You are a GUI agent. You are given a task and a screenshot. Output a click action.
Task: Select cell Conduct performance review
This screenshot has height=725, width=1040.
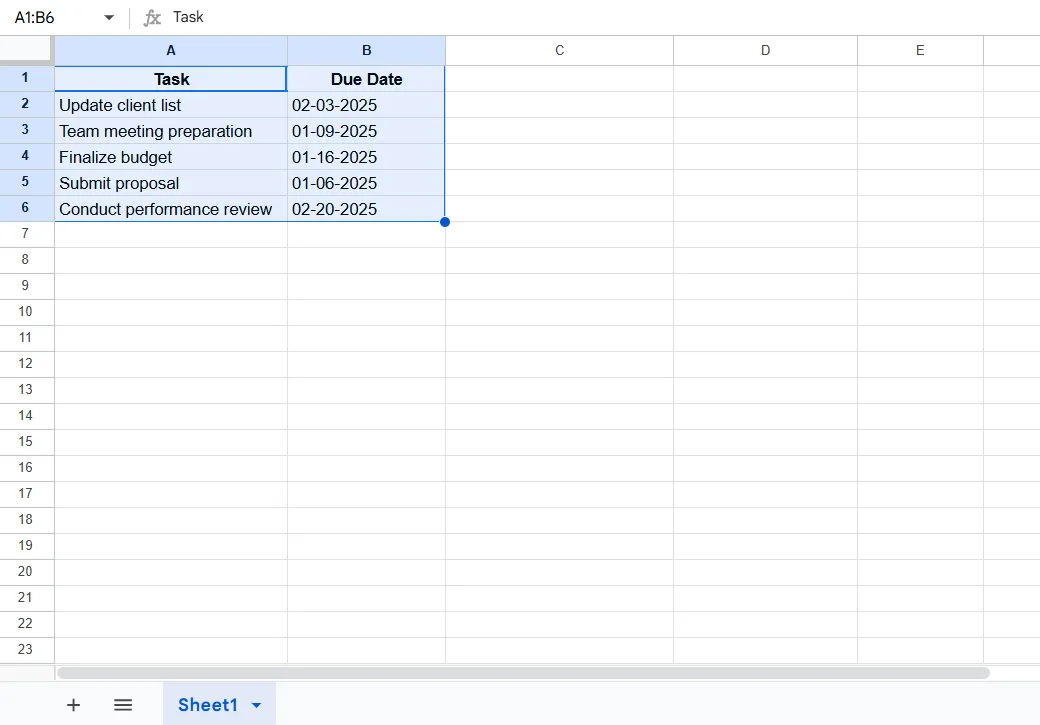(171, 209)
